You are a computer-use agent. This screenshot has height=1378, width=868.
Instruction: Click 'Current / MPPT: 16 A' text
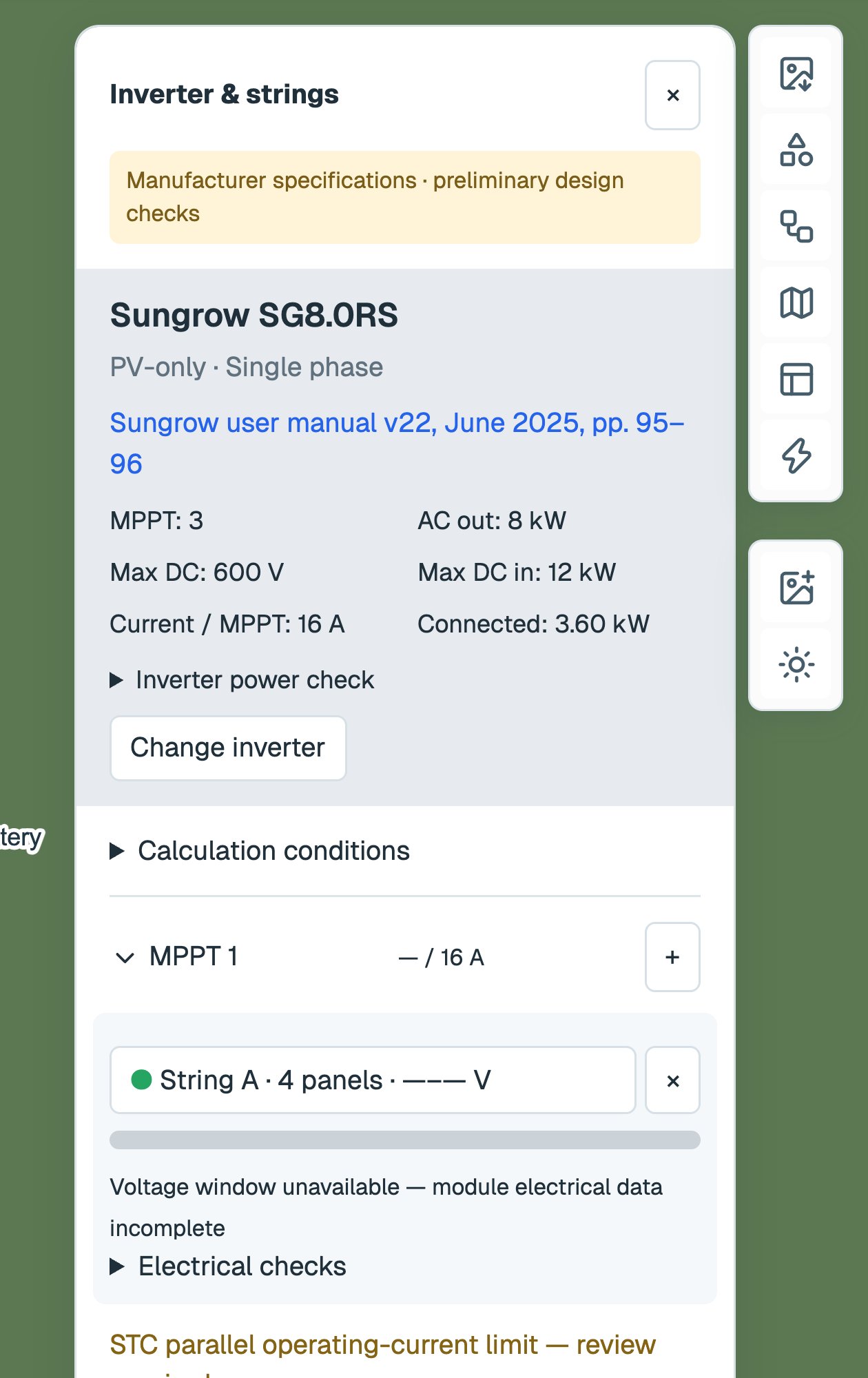[227, 624]
